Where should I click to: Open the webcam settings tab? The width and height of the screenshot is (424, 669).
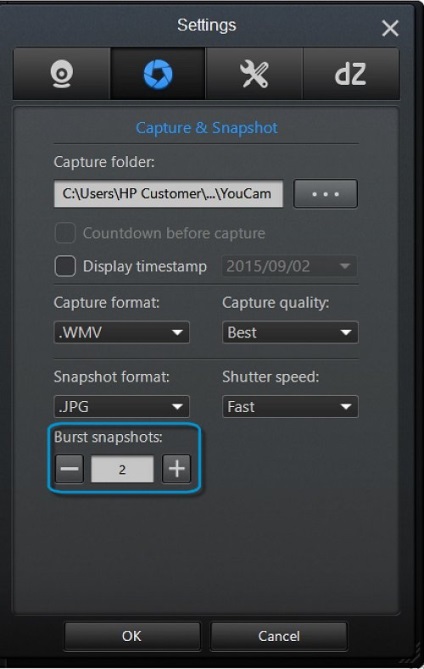tap(62, 74)
